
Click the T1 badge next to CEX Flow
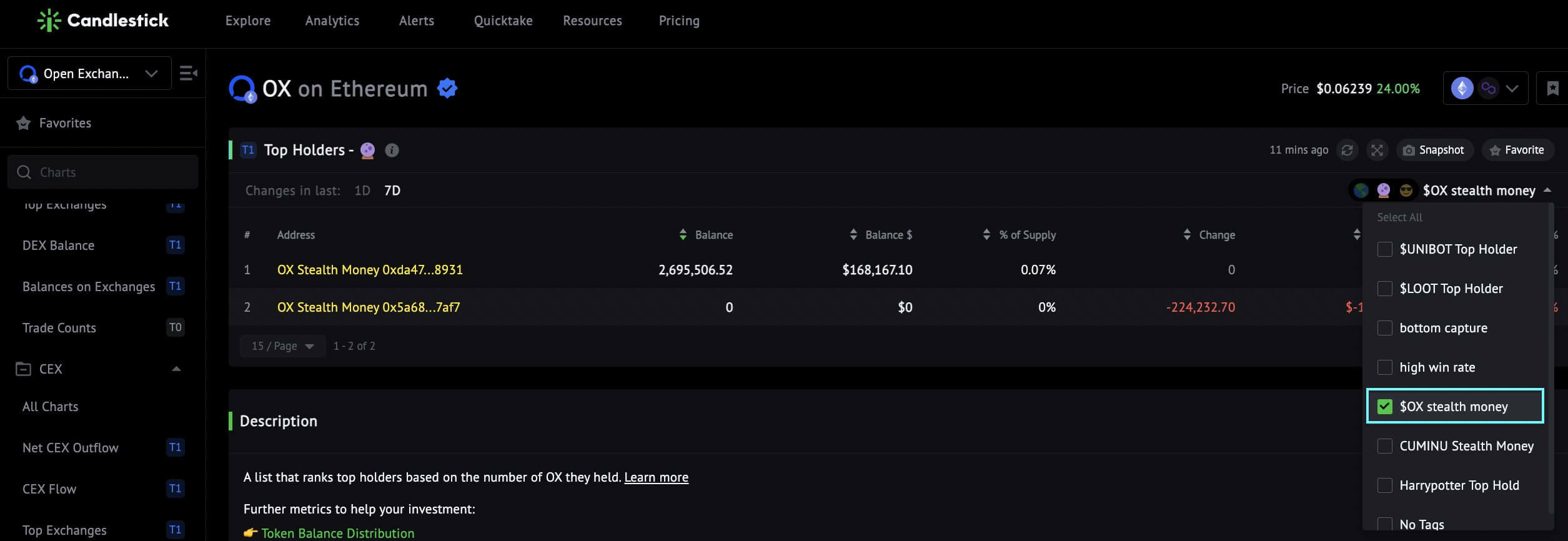coord(175,489)
